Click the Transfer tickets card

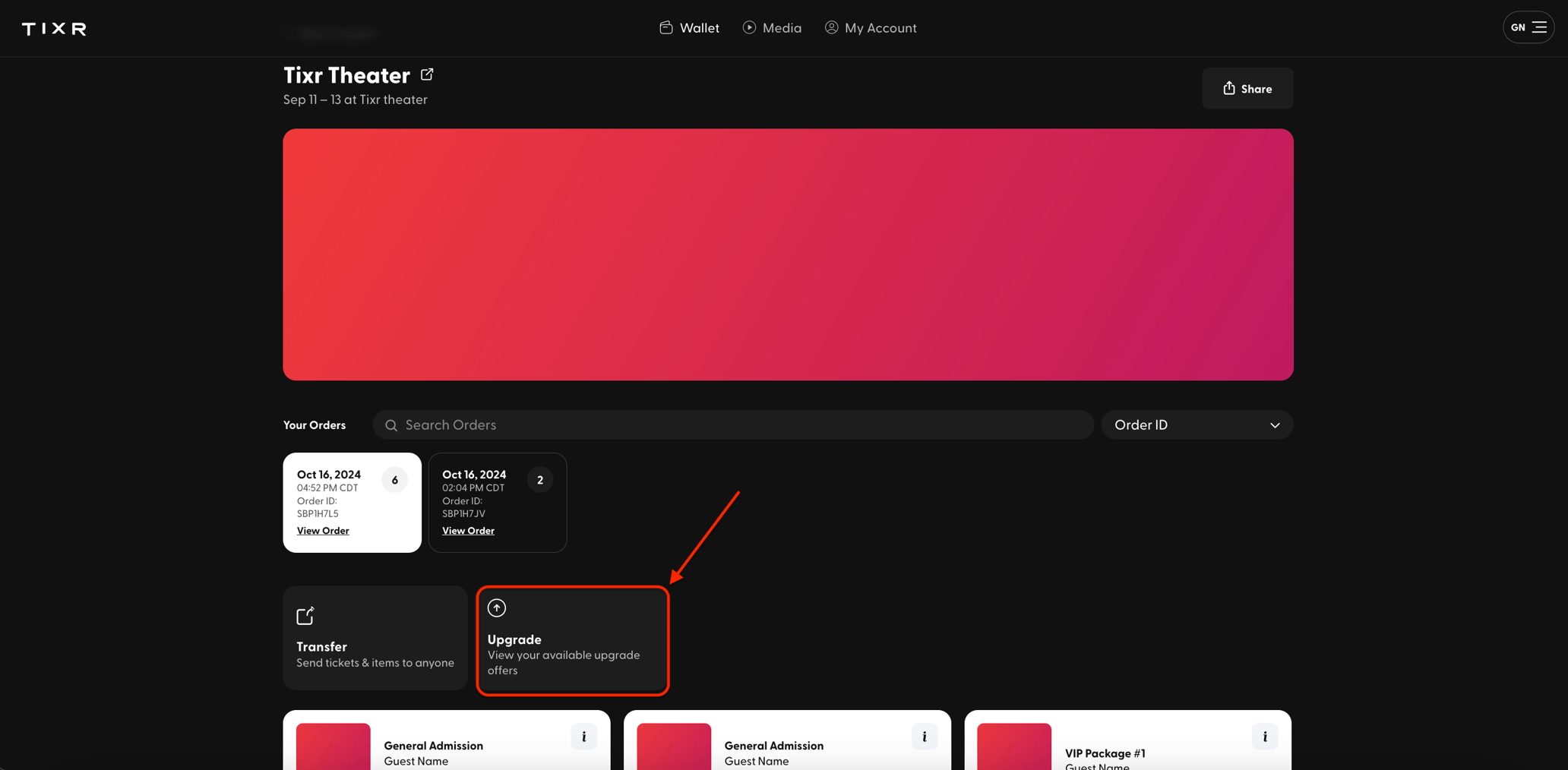375,638
